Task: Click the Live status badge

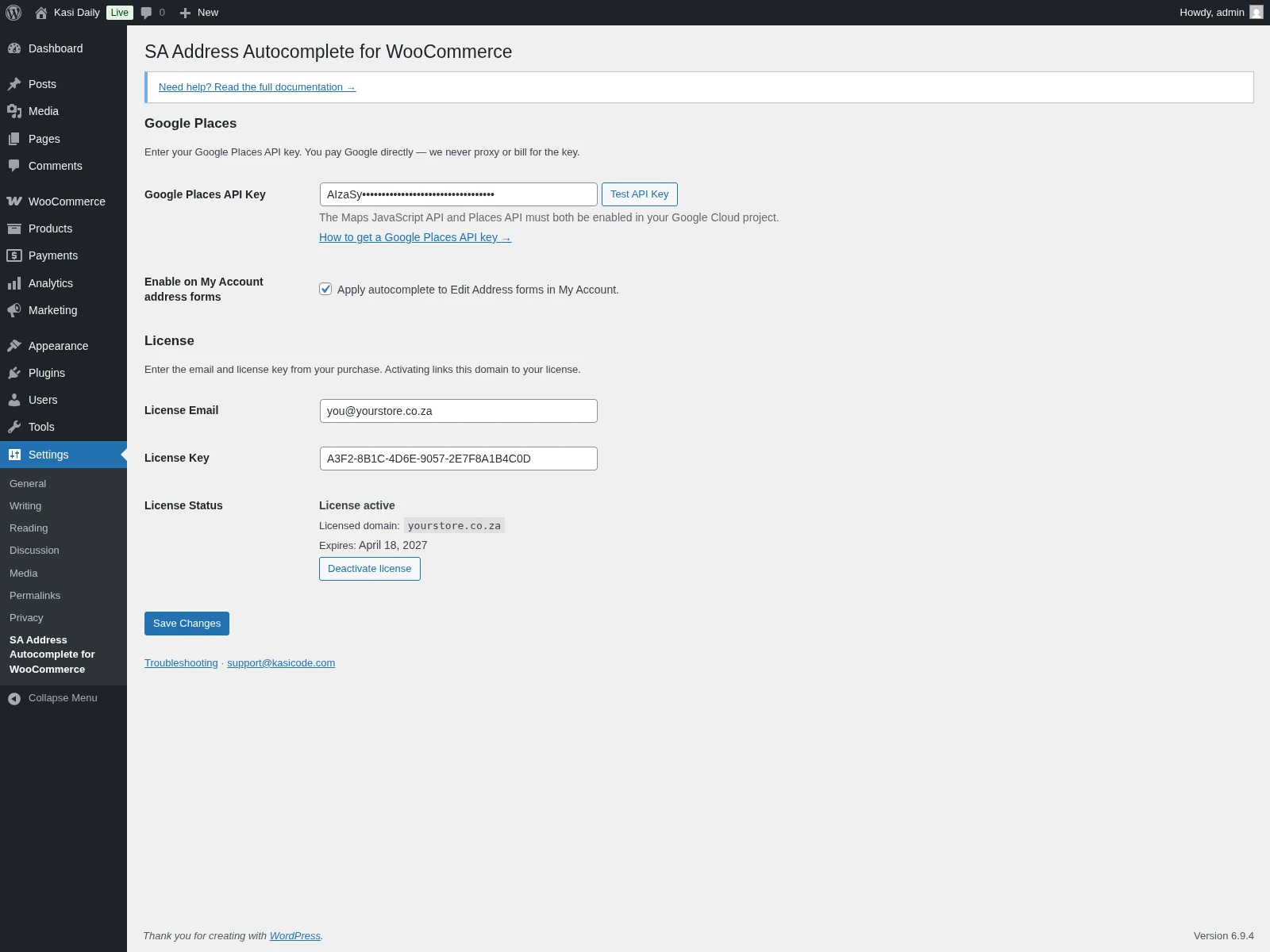Action: [x=120, y=13]
